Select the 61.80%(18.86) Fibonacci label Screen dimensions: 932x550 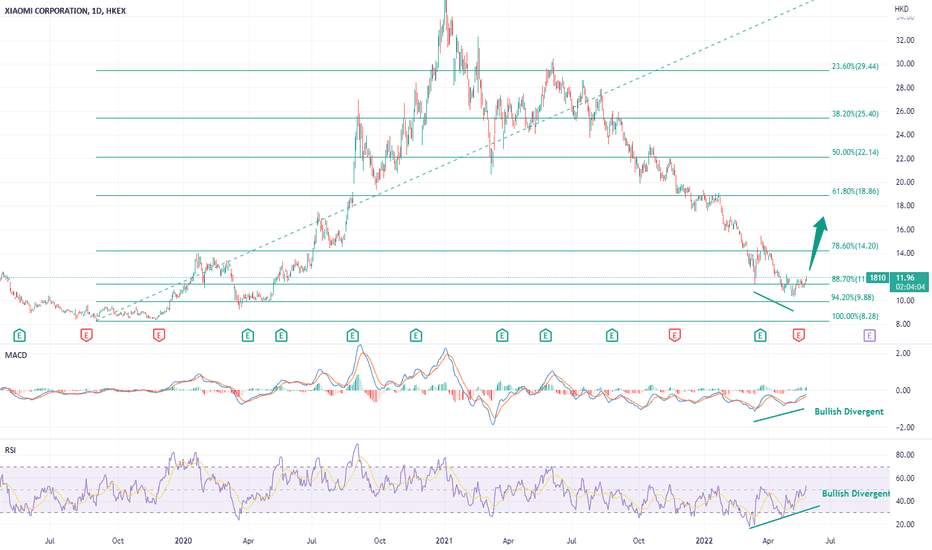tap(855, 191)
